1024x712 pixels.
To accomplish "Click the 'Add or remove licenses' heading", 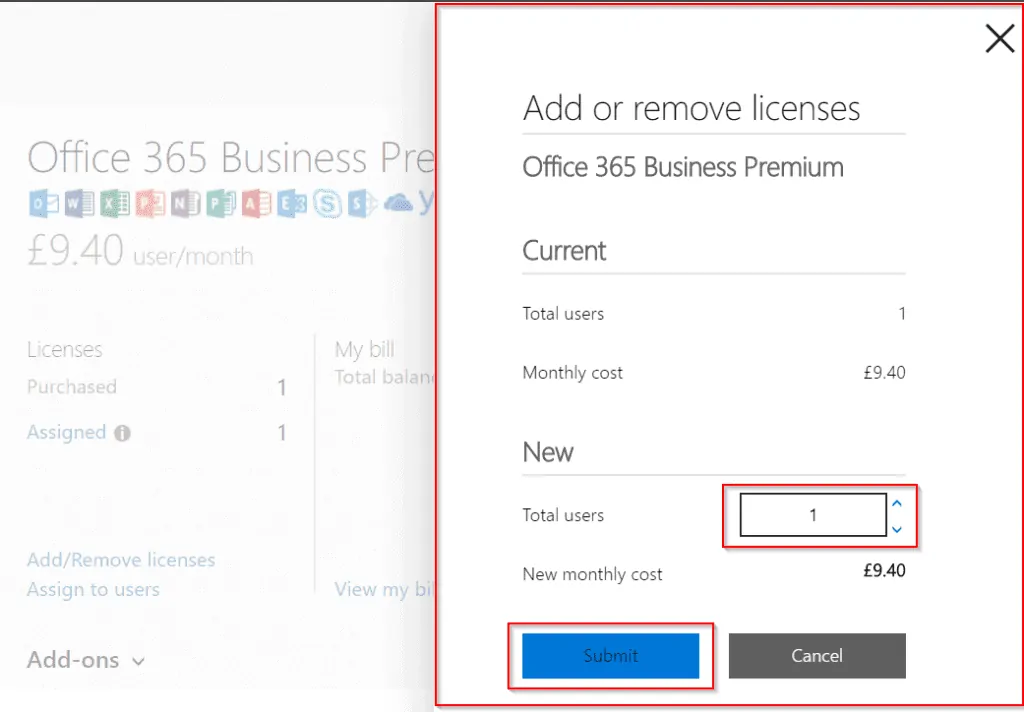I will [692, 108].
